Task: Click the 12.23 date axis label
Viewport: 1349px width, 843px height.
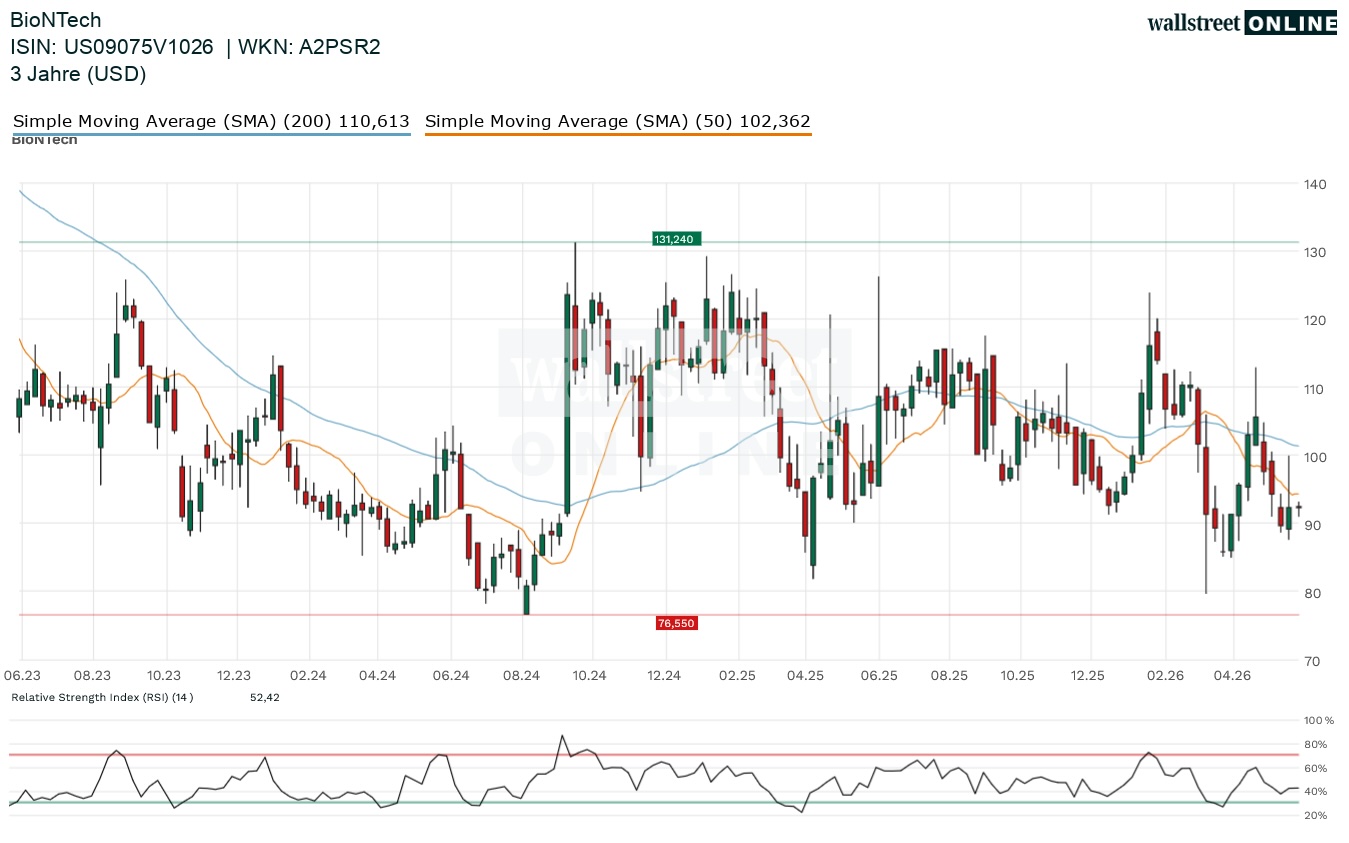Action: [x=235, y=676]
